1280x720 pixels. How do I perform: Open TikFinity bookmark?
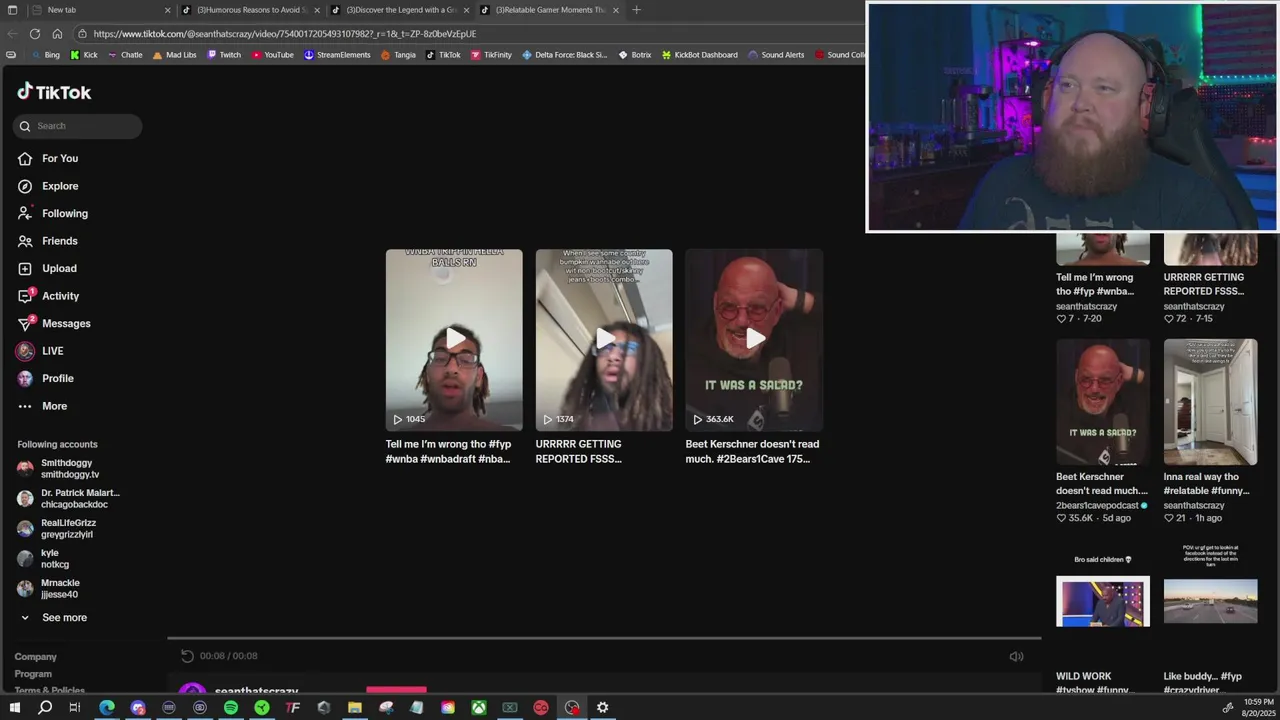pyautogui.click(x=491, y=55)
